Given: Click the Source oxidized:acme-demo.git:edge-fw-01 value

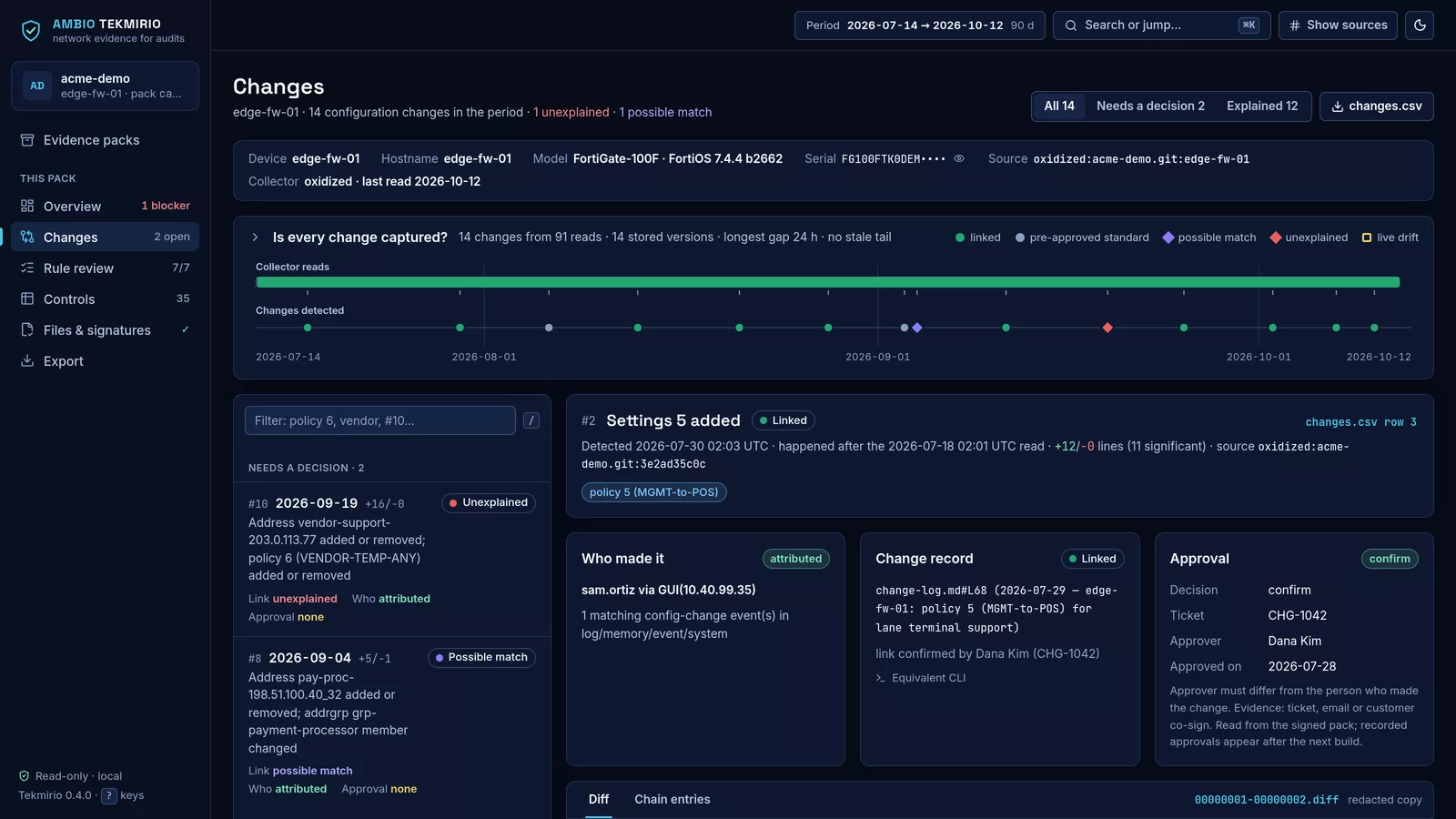Looking at the screenshot, I should [1141, 159].
